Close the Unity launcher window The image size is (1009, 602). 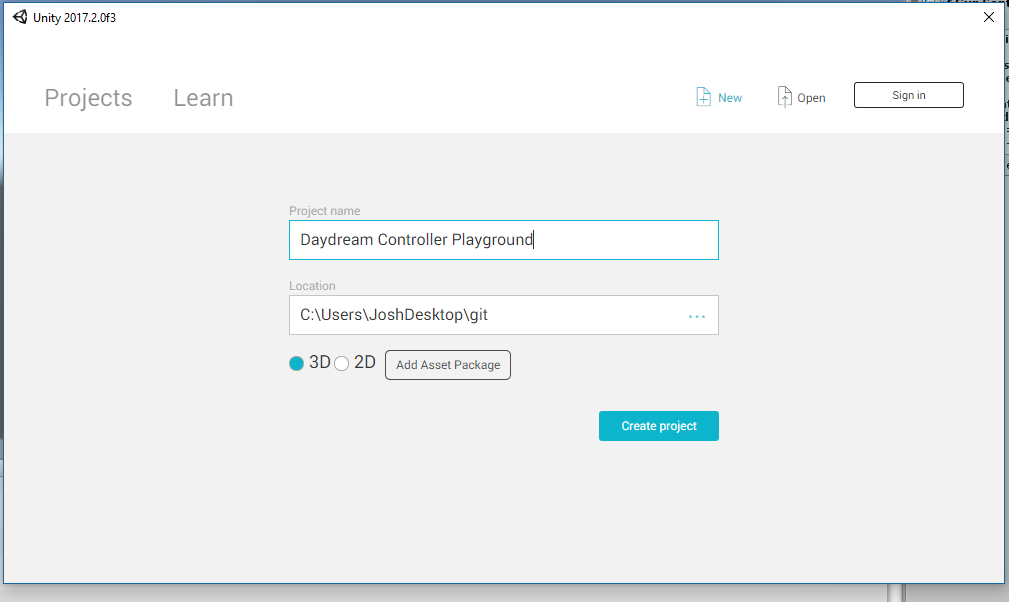pos(989,17)
